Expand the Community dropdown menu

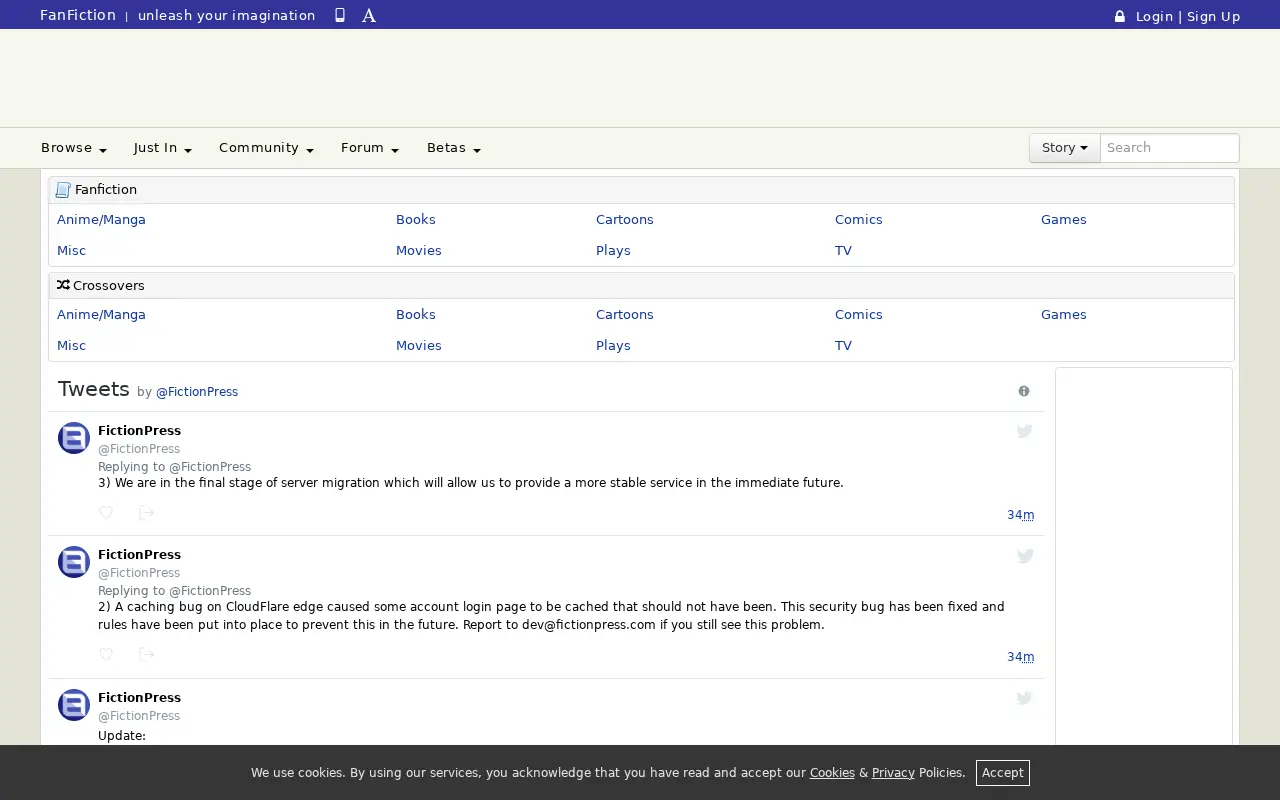(x=266, y=148)
